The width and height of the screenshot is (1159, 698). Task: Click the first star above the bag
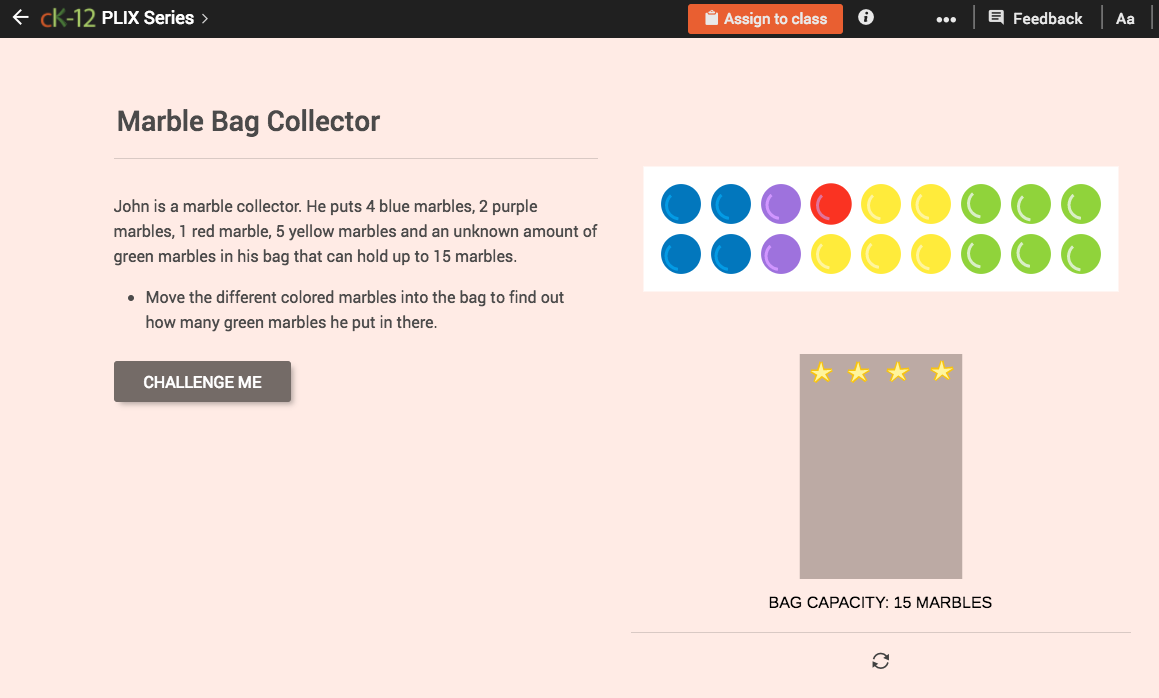click(x=821, y=371)
